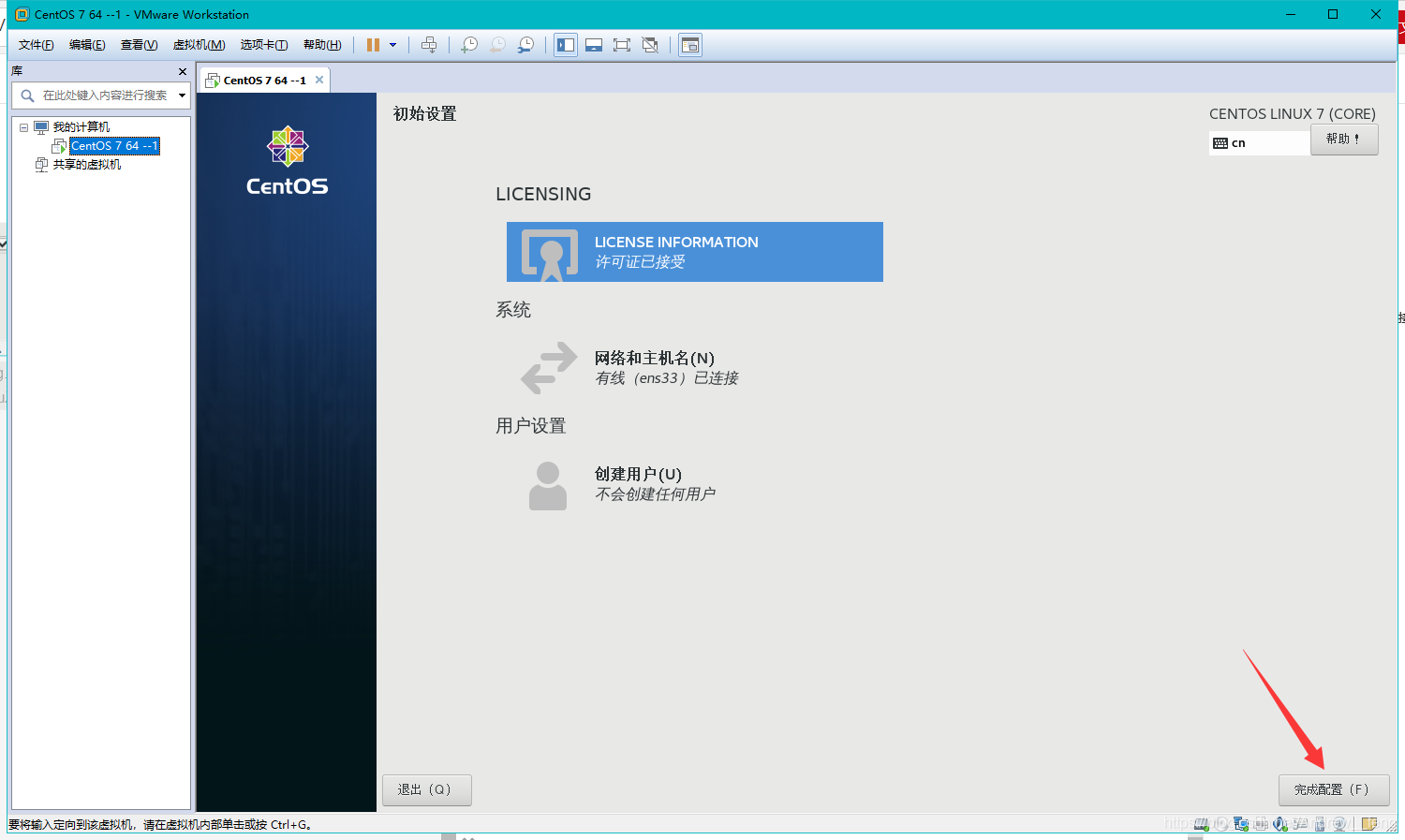Screen dimensions: 1405x840
Task: Collapse the 我的计算机 tree node
Action: [24, 127]
